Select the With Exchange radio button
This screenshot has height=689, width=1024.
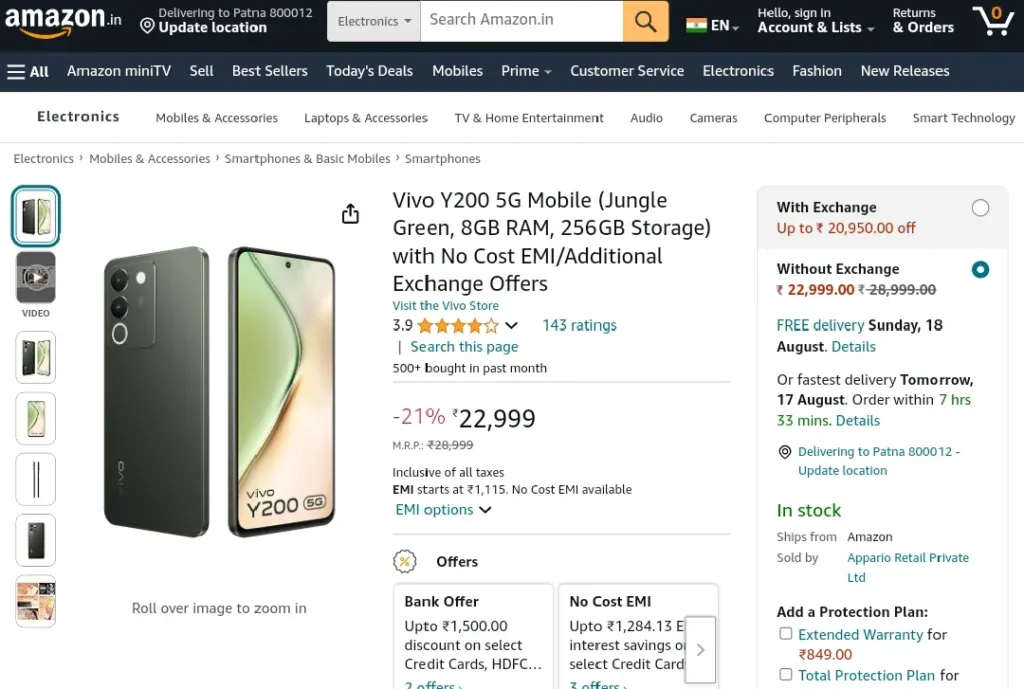[980, 208]
